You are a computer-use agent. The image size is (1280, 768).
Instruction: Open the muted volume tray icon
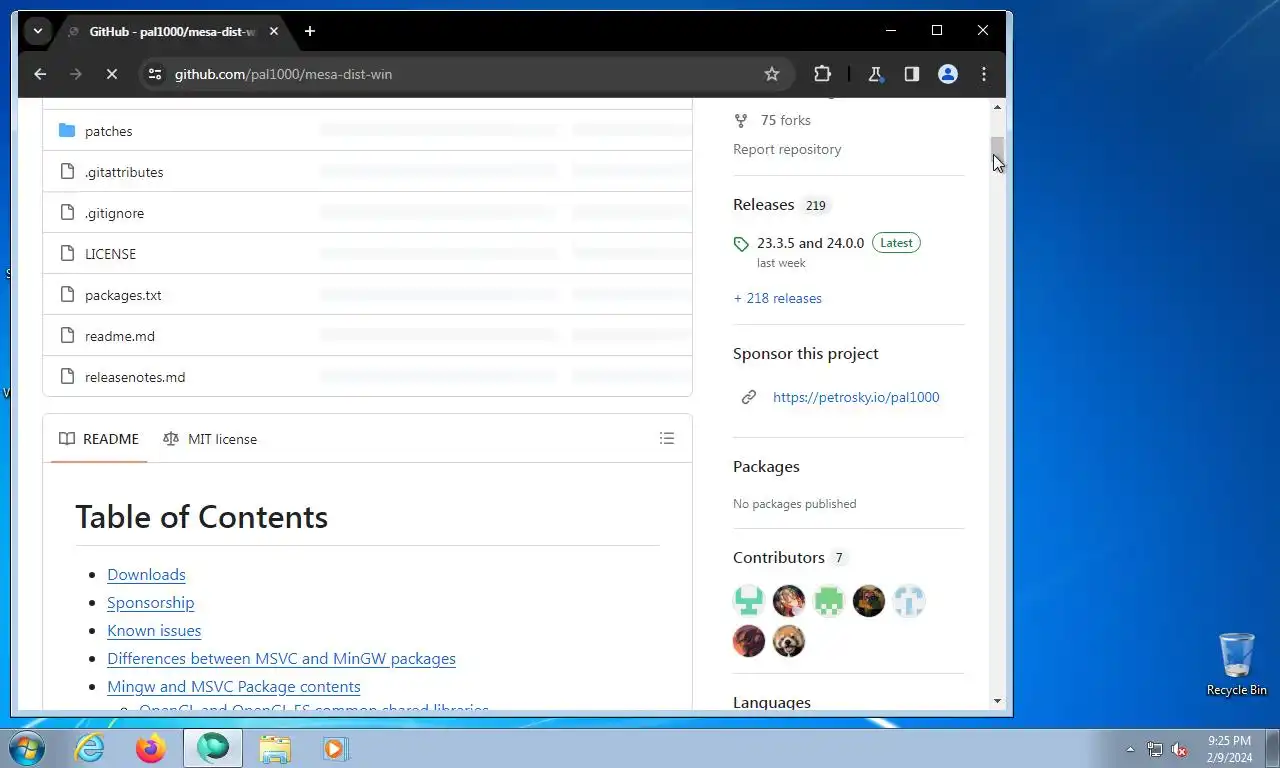pos(1179,749)
